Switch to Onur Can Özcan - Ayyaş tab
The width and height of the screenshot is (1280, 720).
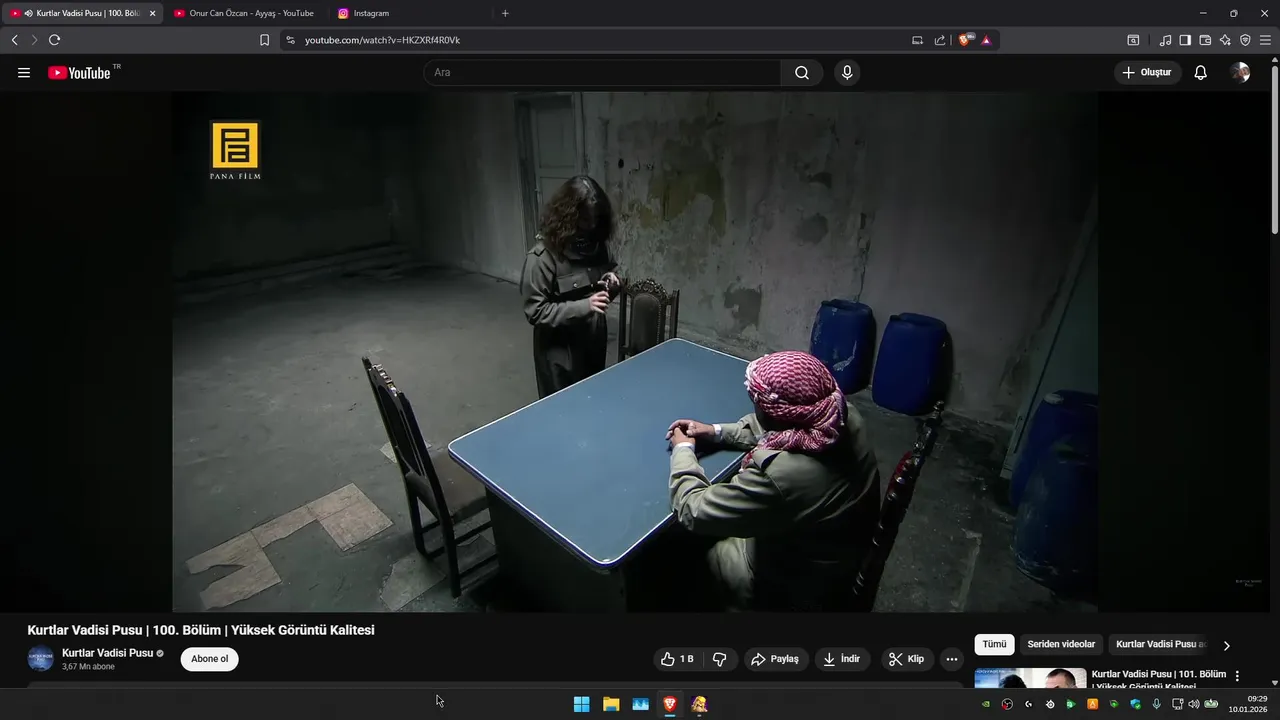[244, 13]
